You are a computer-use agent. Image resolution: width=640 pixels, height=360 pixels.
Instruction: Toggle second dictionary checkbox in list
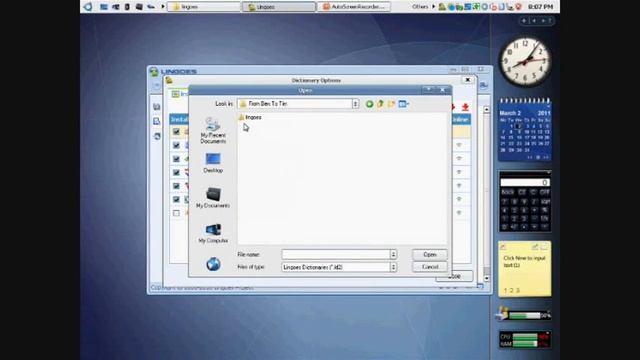(x=176, y=145)
